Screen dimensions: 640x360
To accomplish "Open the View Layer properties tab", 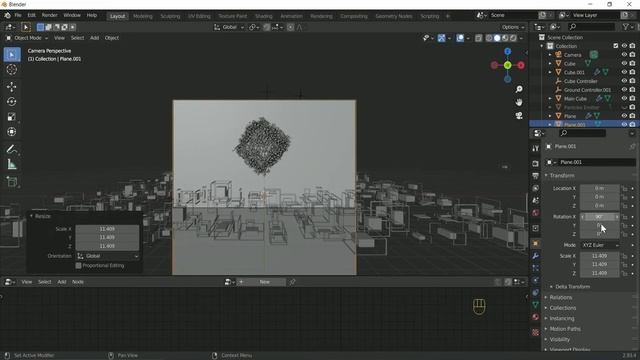I will point(536,188).
